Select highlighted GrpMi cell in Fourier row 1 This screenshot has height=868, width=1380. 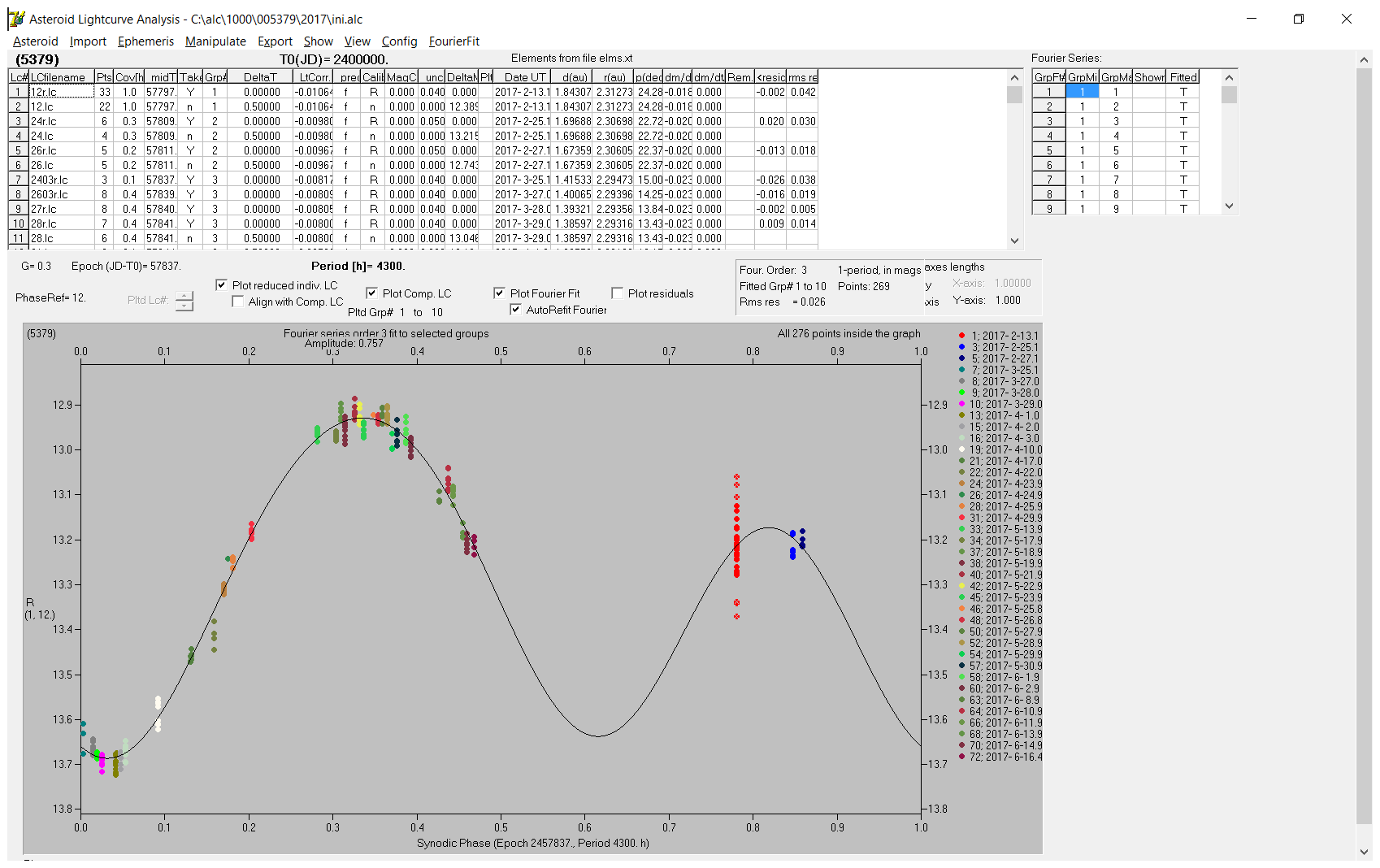point(1083,92)
